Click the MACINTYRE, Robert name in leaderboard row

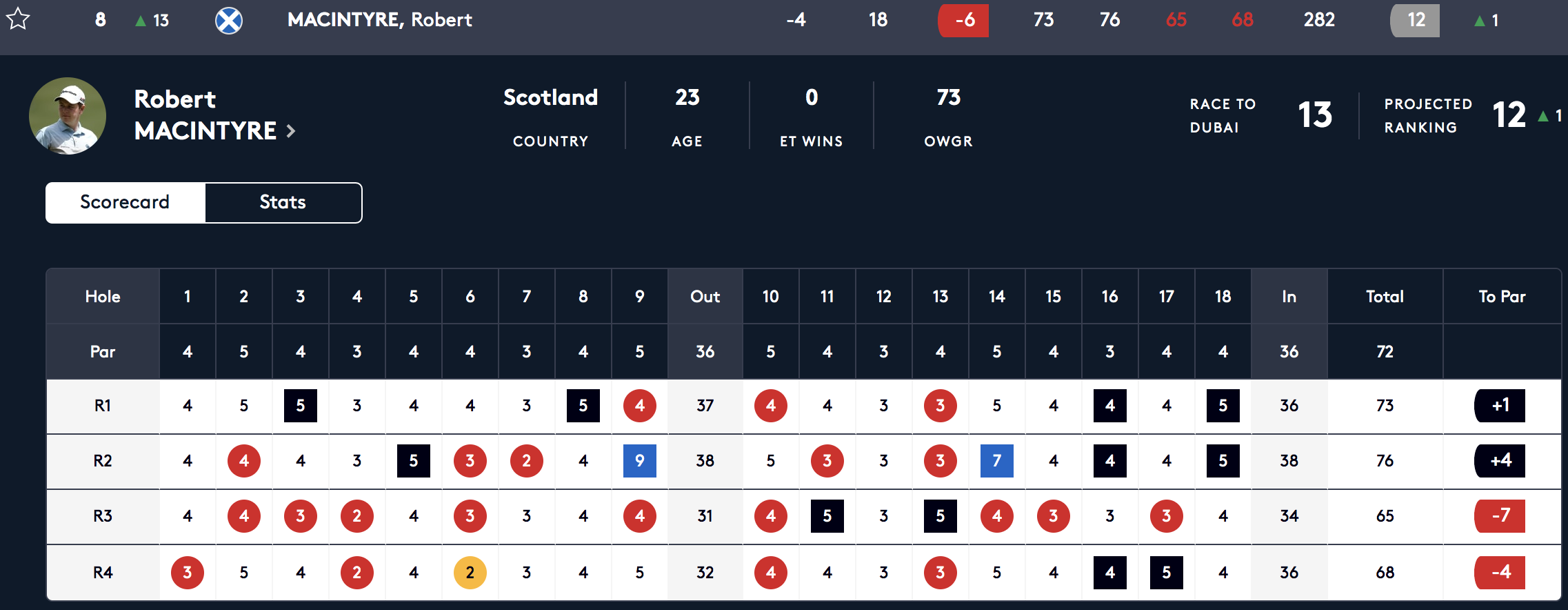click(380, 20)
